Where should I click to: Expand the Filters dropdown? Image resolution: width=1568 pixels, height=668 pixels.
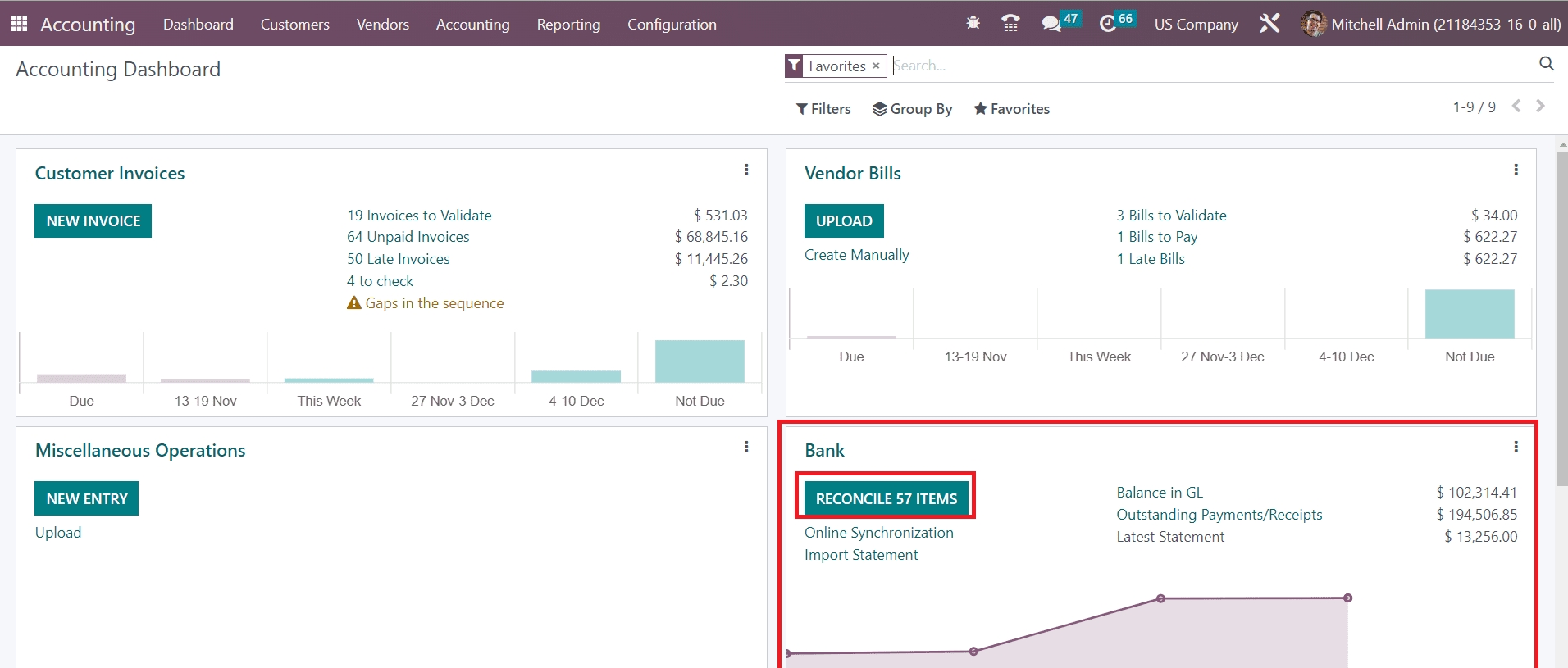click(823, 109)
